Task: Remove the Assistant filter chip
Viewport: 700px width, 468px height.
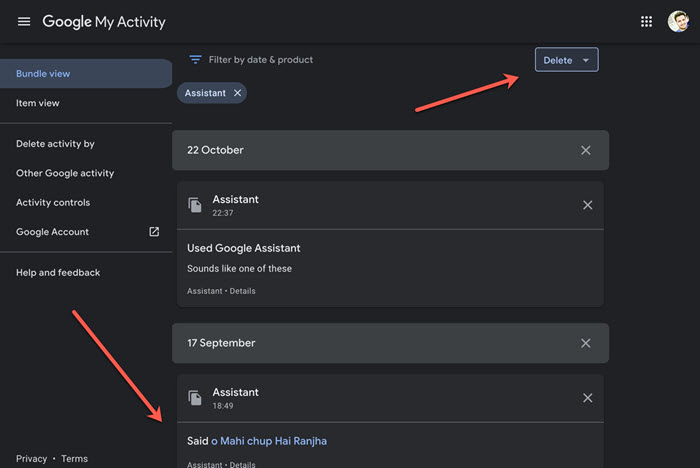Action: click(x=238, y=93)
